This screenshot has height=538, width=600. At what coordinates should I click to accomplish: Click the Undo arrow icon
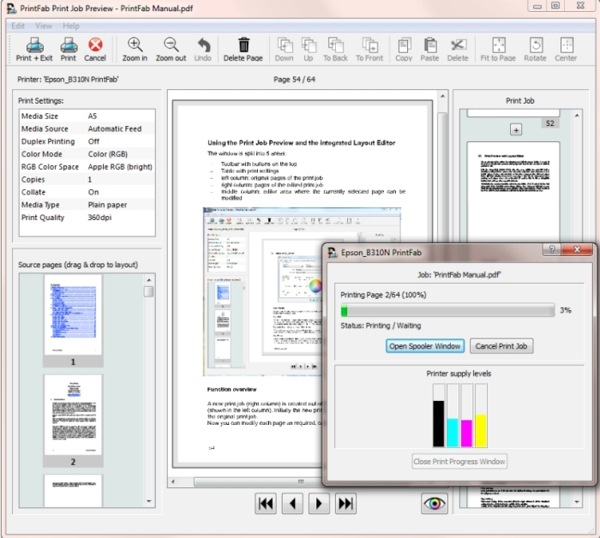pyautogui.click(x=203, y=46)
